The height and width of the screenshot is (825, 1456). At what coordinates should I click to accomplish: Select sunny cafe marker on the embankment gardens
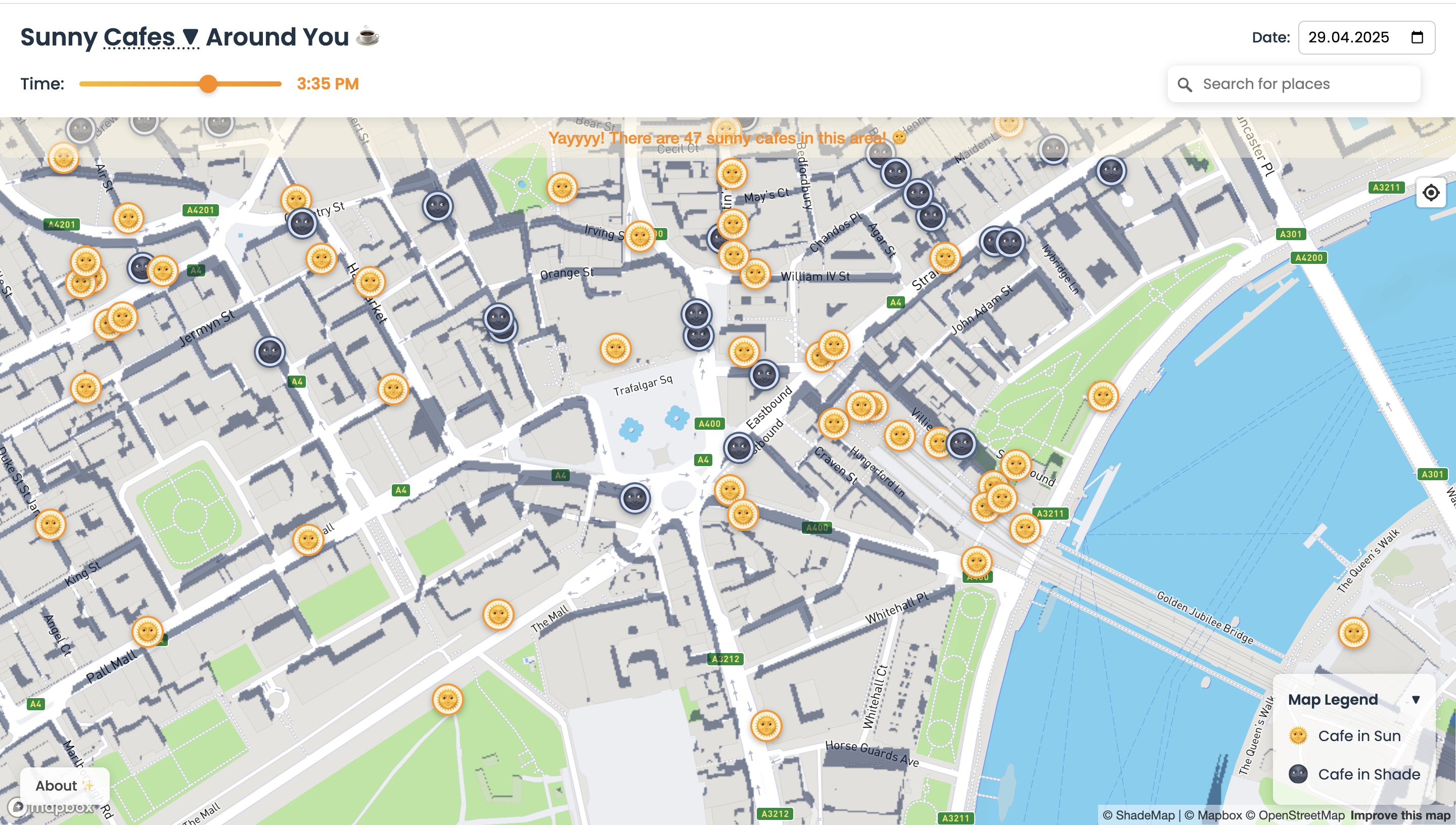pyautogui.click(x=1103, y=396)
